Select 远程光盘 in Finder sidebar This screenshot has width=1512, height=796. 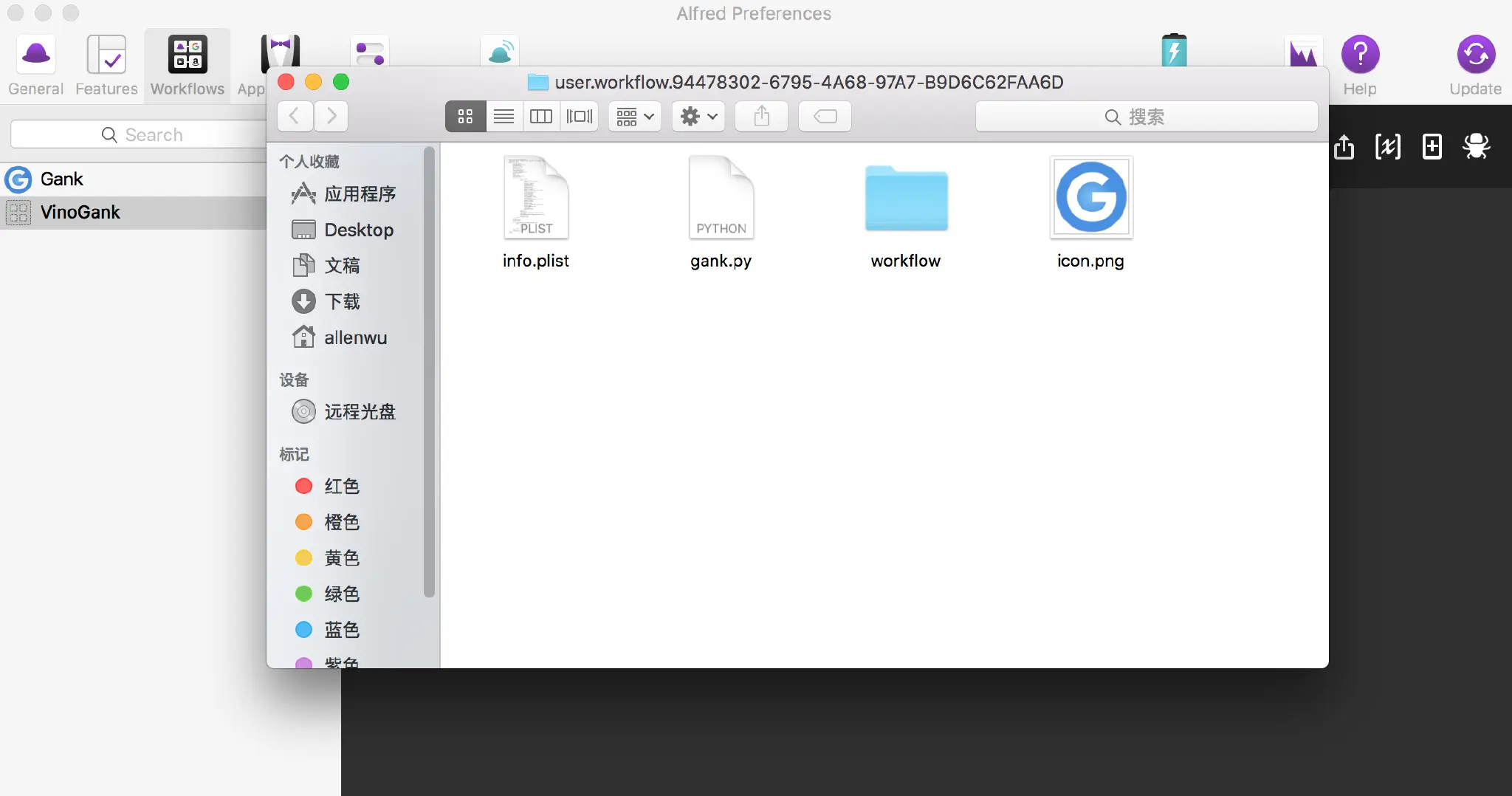[346, 411]
